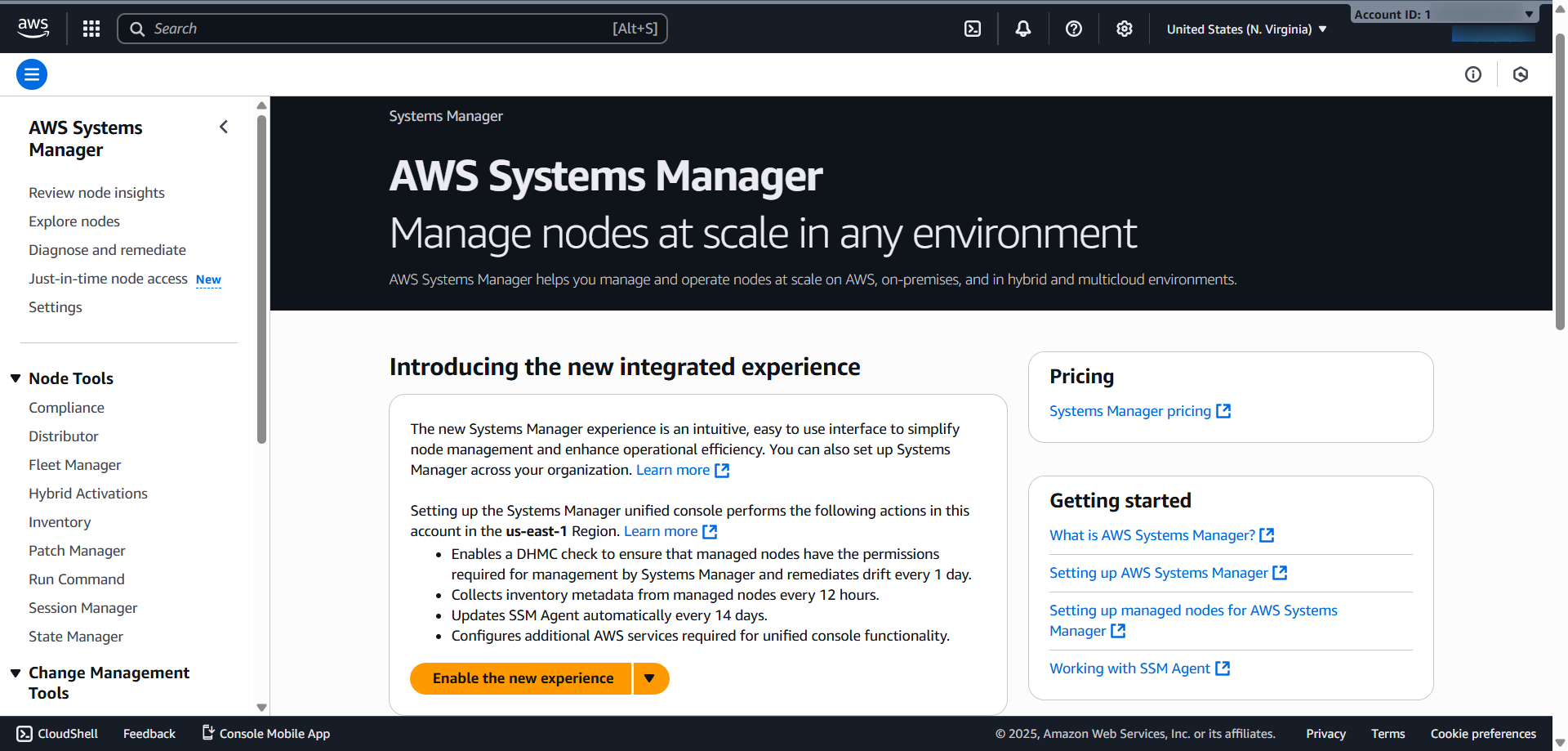Image resolution: width=1568 pixels, height=751 pixels.
Task: Open Diagnose and remediate
Action: click(x=107, y=250)
